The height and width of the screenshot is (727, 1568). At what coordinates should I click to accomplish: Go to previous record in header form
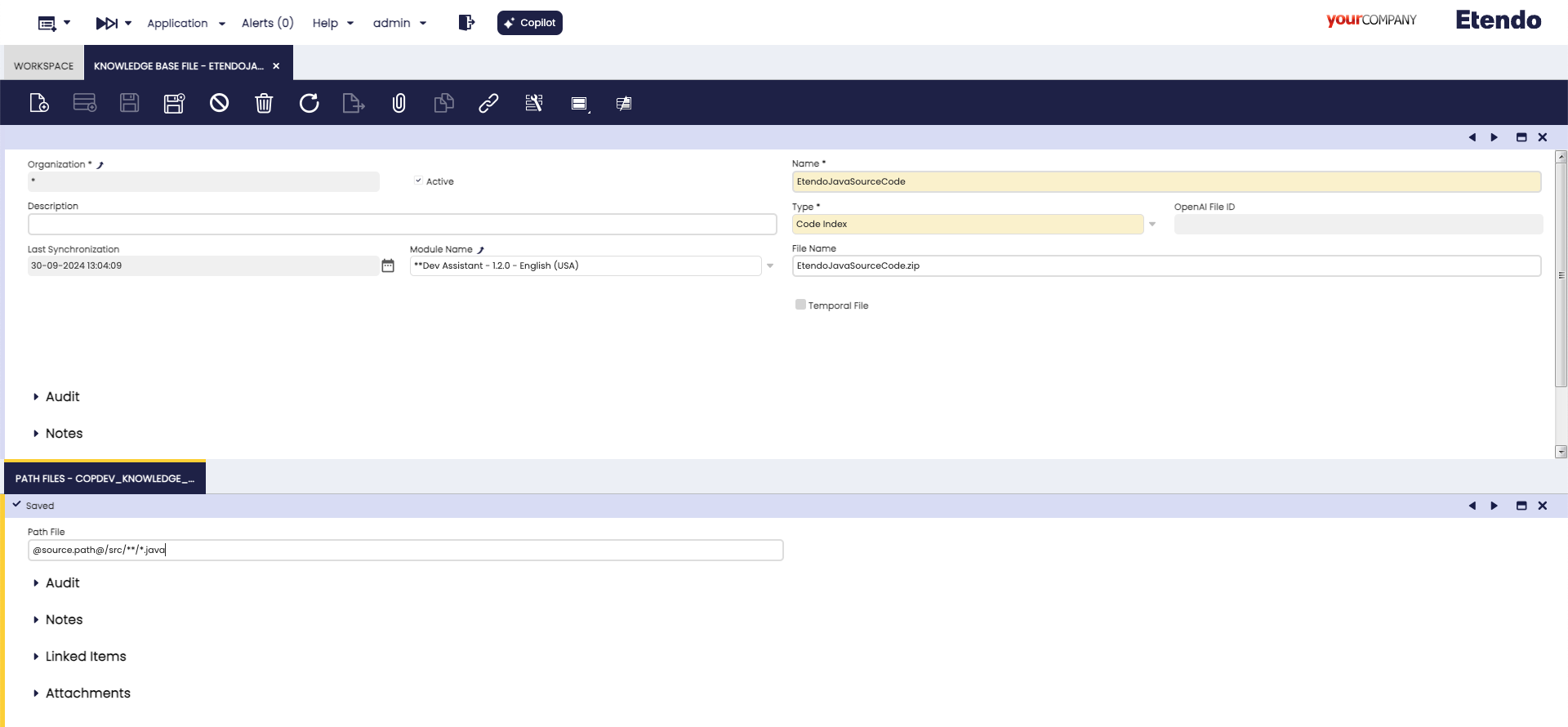point(1472,137)
